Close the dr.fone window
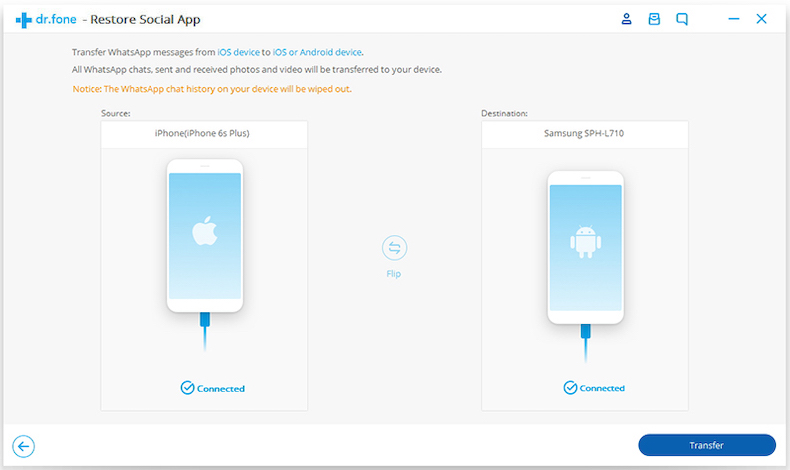Screen dimensions: 790x470 click(761, 19)
